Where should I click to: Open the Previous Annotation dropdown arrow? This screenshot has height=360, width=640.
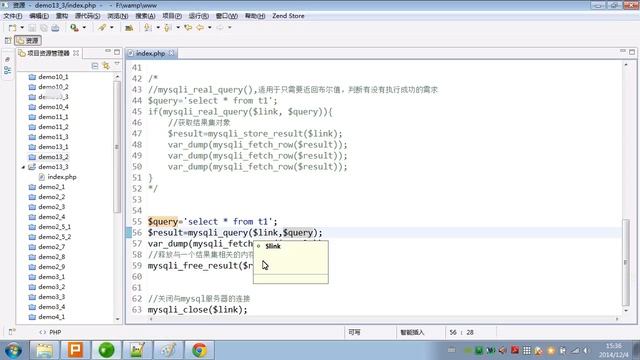pos(178,28)
